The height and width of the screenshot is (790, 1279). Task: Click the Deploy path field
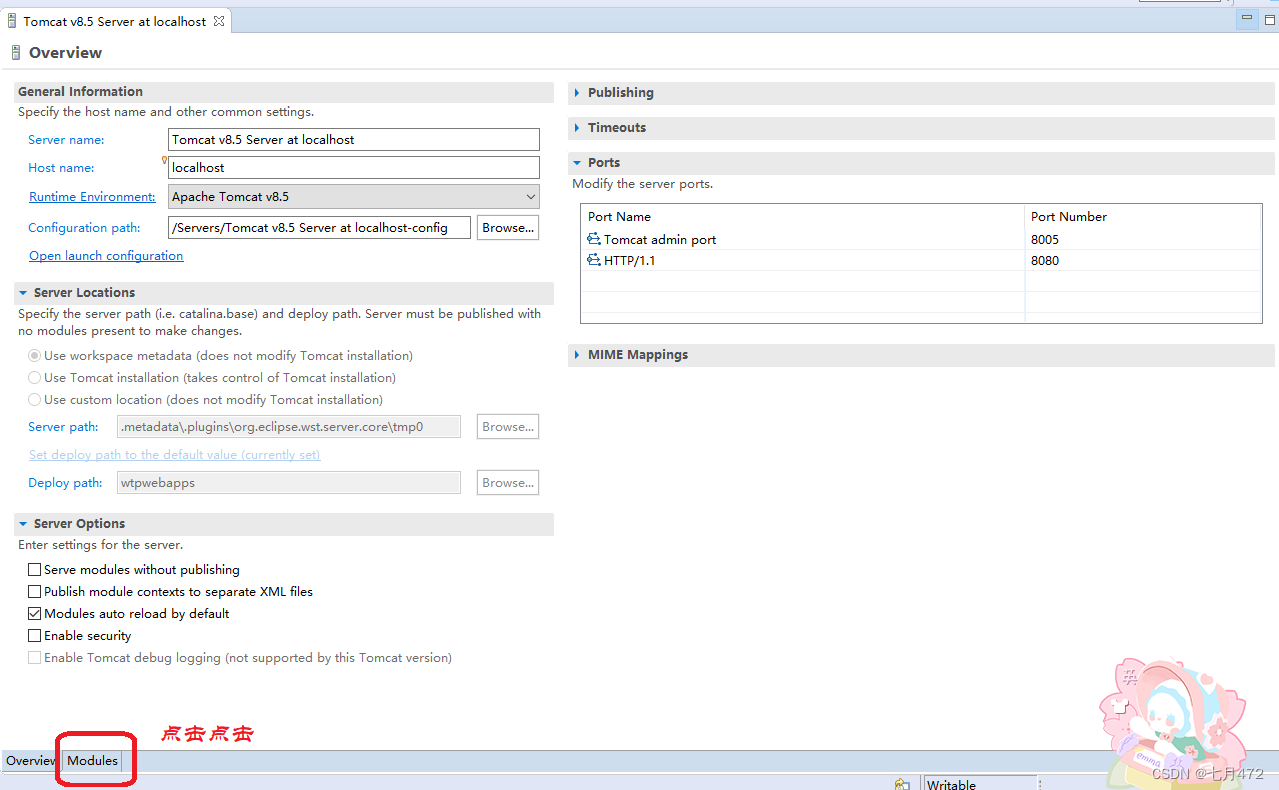point(289,483)
